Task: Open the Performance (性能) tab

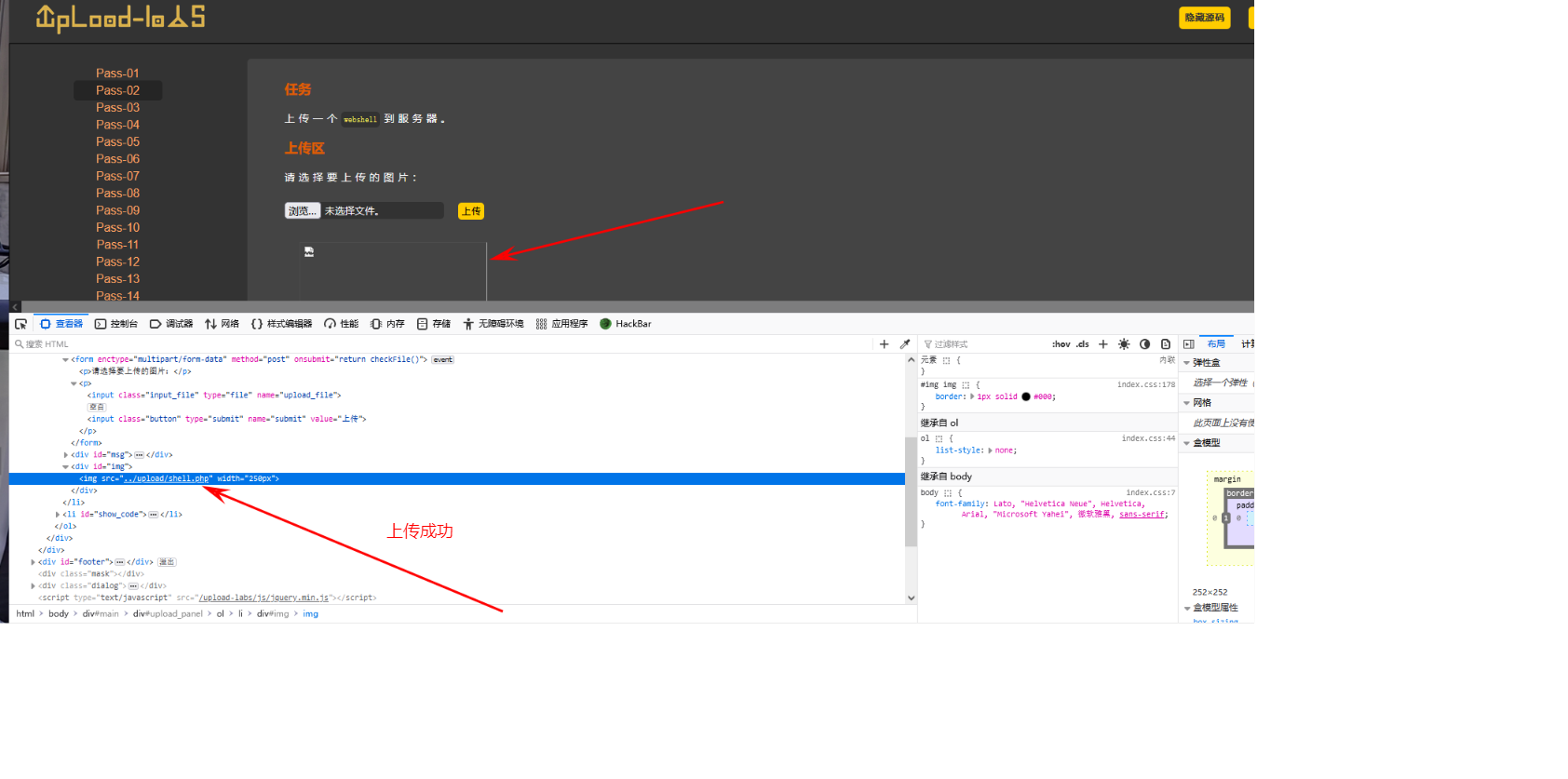Action: (341, 324)
